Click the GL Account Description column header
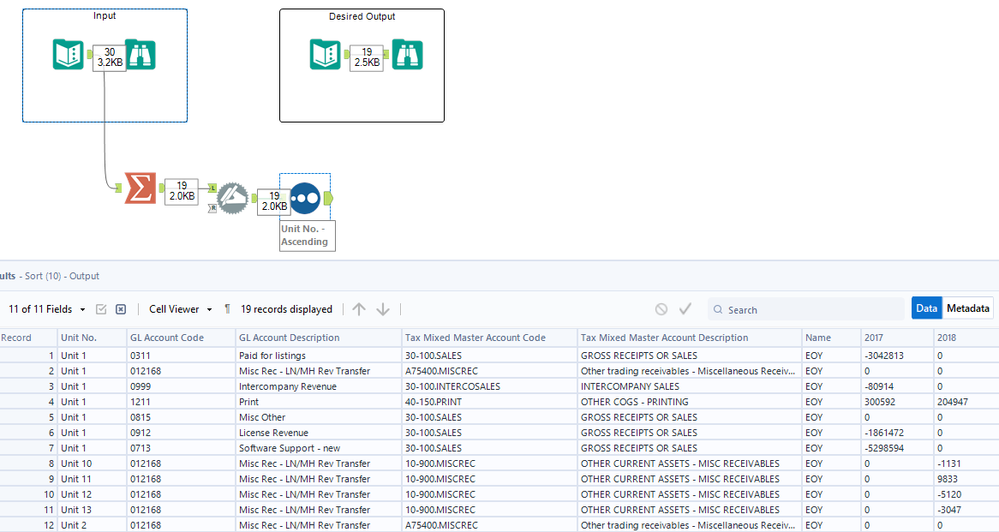999x532 pixels. point(319,338)
